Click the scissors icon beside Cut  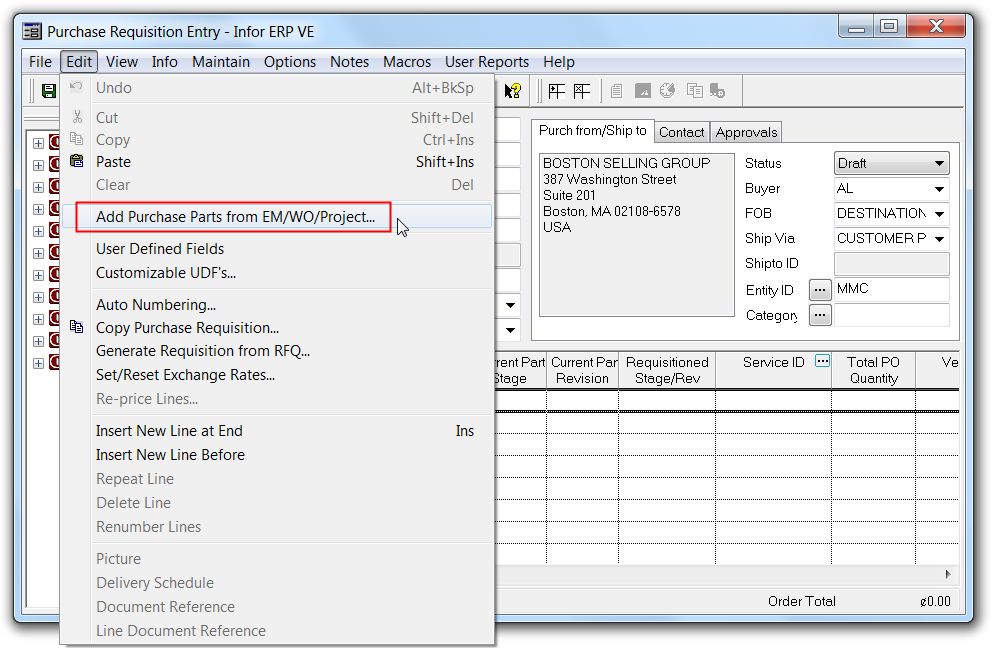(77, 117)
